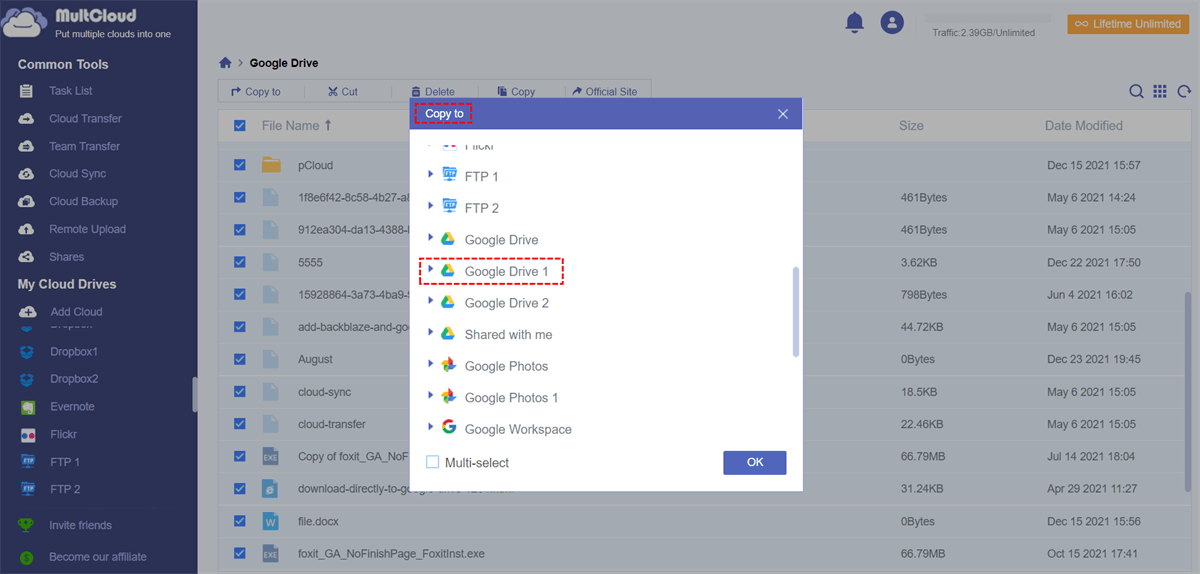1200x574 pixels.
Task: Open Evernote in My Cloud Drives
Action: click(72, 407)
